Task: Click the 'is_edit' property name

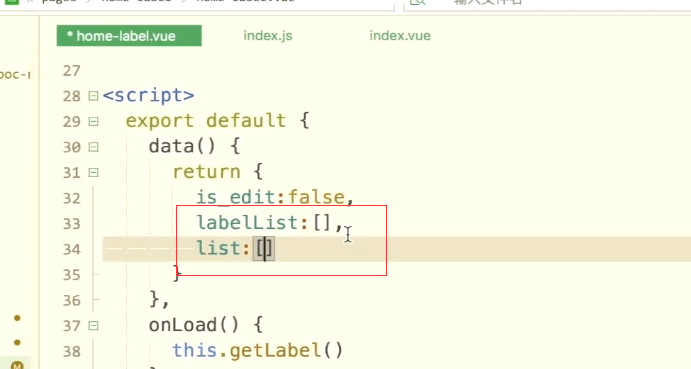Action: pyautogui.click(x=236, y=198)
